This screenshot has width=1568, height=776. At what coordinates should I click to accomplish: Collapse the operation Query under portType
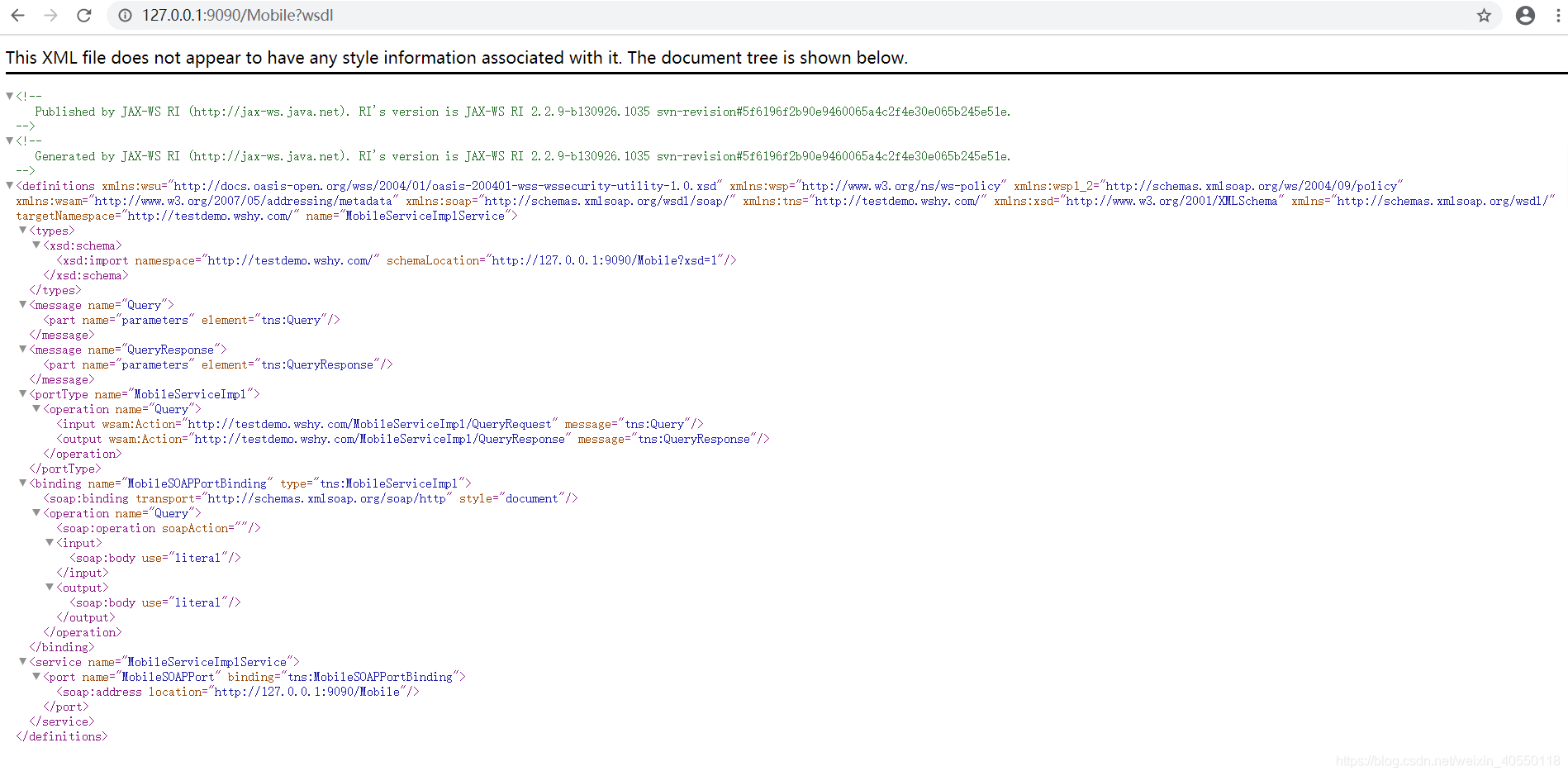pos(36,408)
